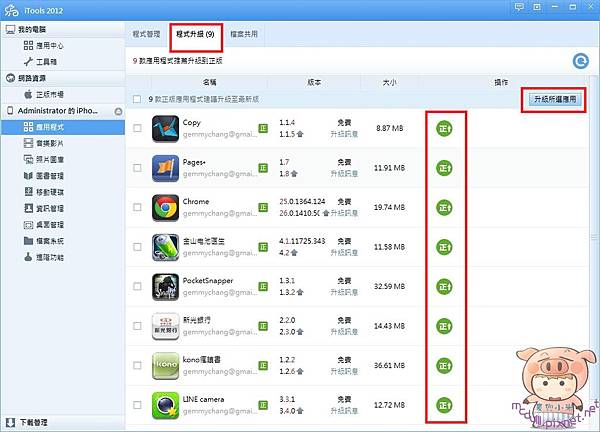600x432 pixels.
Task: Sort by the 名稱 column header
Action: click(x=209, y=82)
